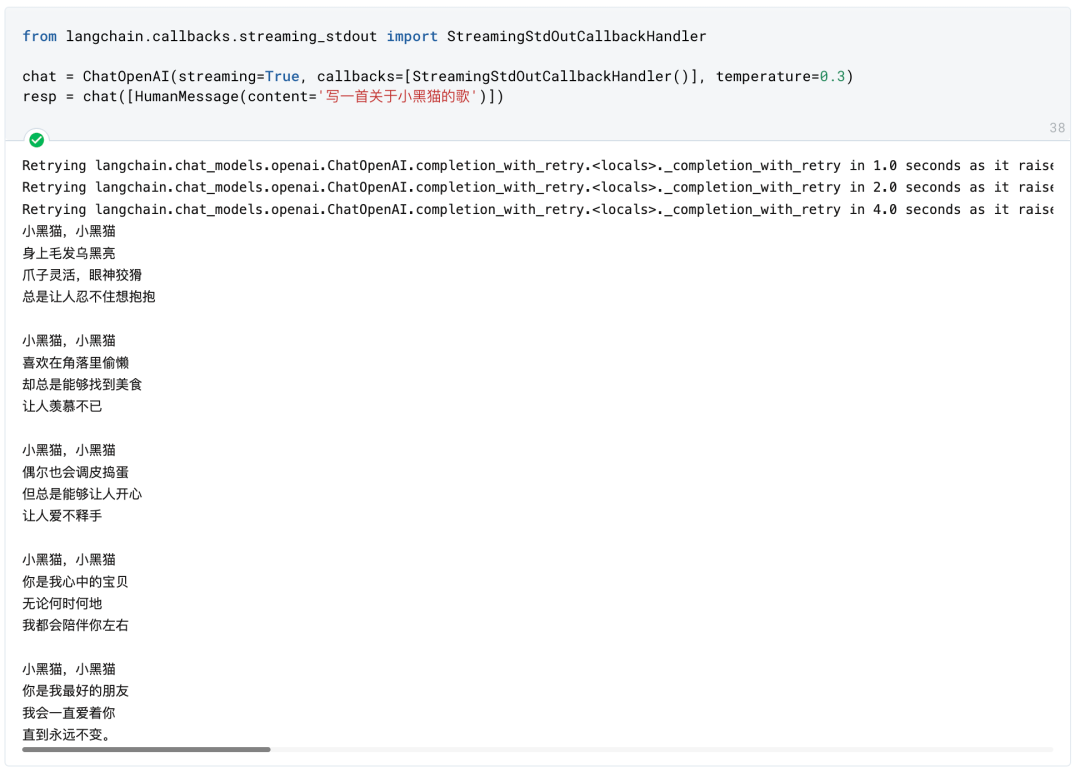1080x776 pixels.
Task: Click the green success checkmark icon
Action: [37, 140]
